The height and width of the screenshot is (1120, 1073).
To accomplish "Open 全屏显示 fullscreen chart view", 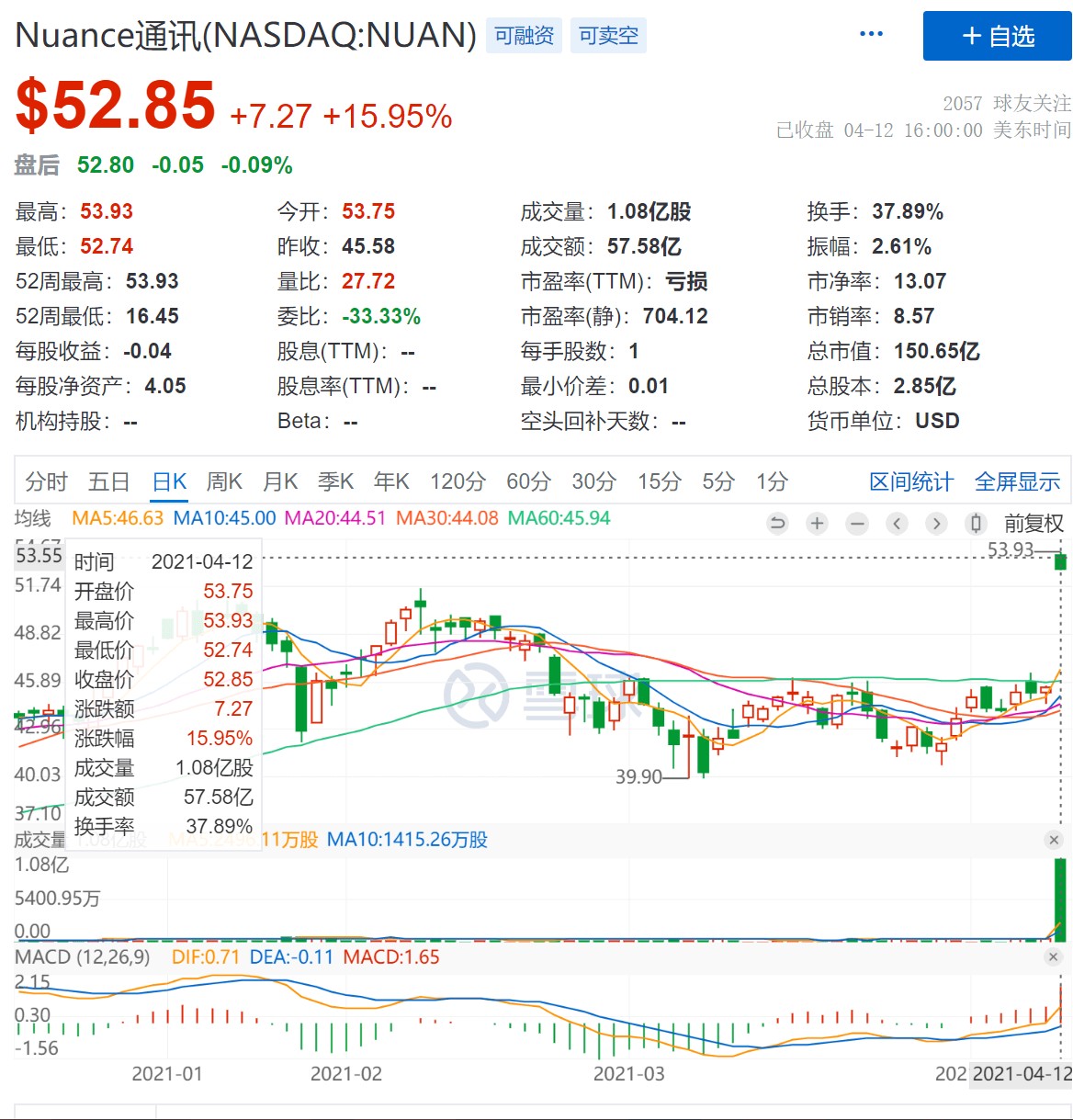I will coord(1017,481).
